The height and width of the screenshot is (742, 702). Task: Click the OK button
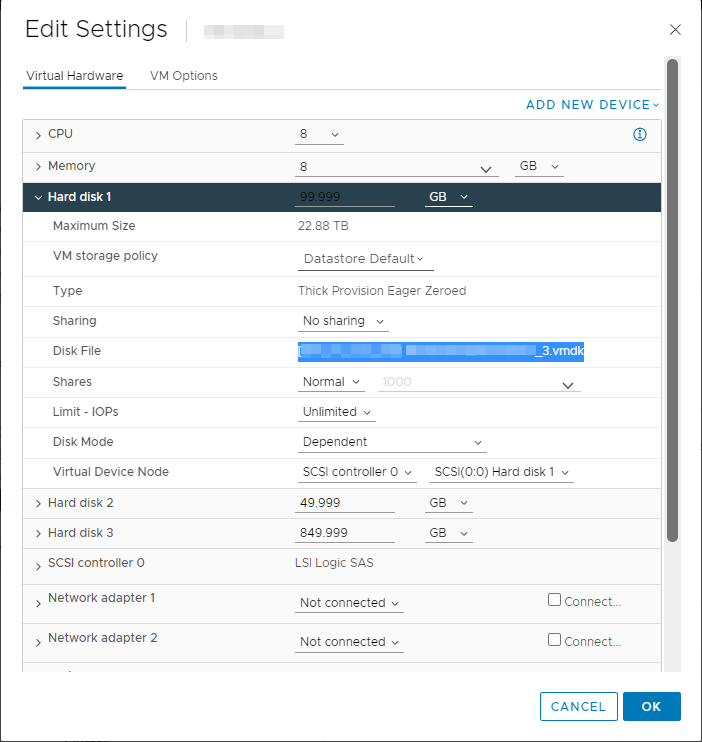(x=651, y=706)
